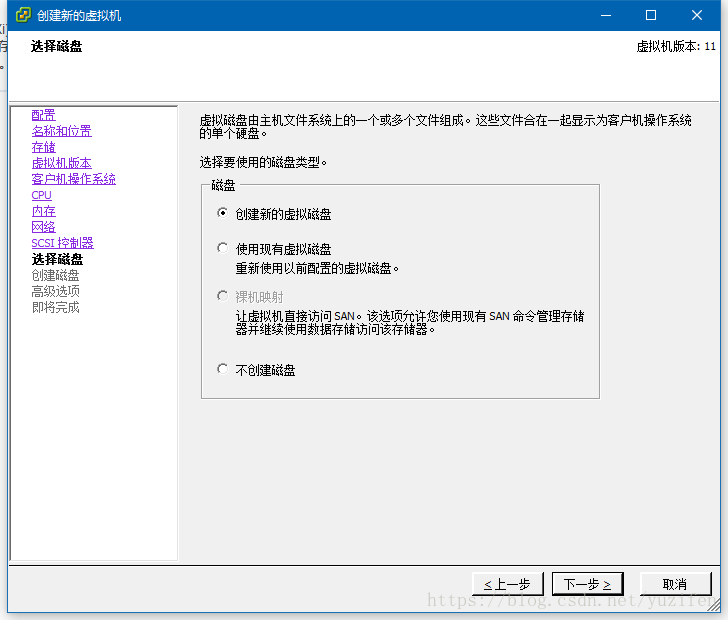The image size is (728, 620).
Task: Open the SCSI 控制器 step link
Action: (x=62, y=243)
